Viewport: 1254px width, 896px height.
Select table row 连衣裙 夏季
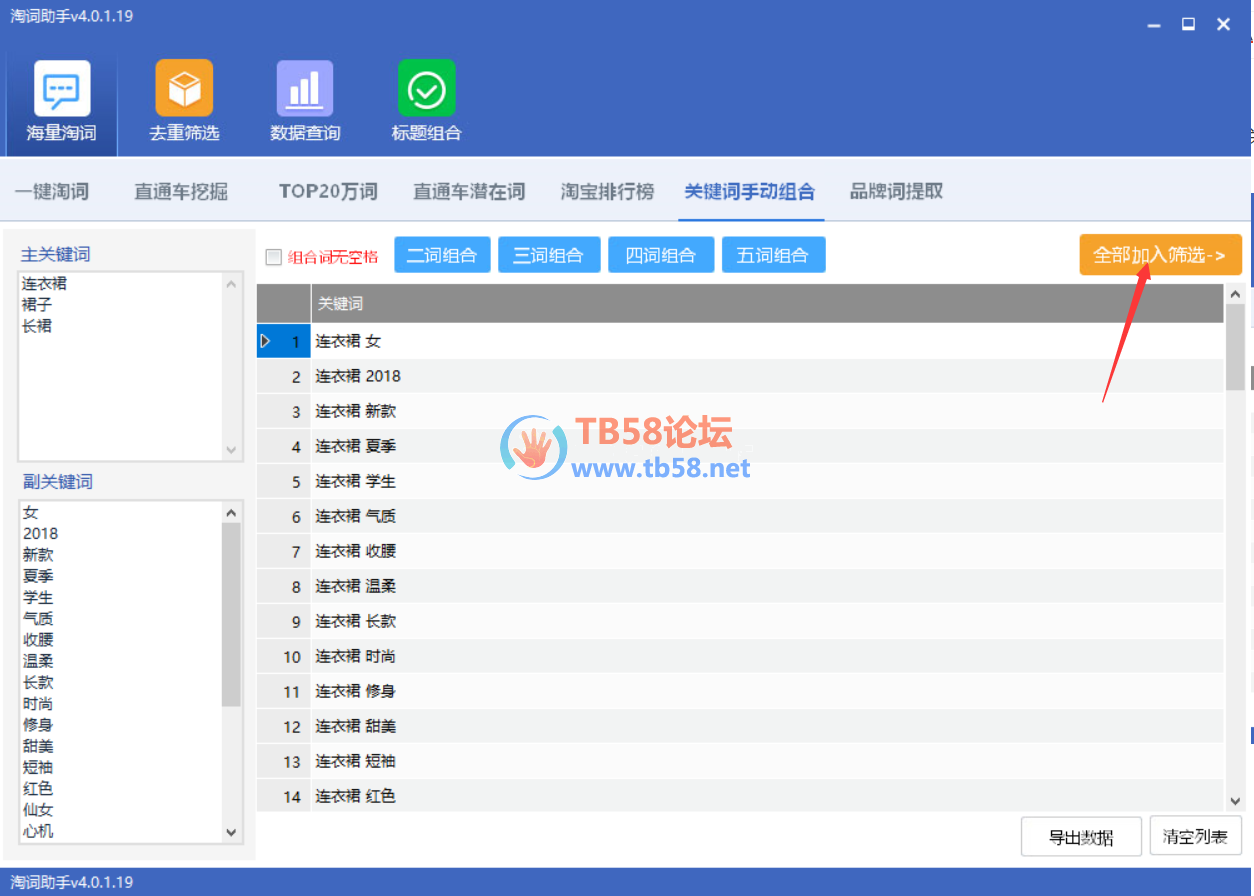[x=740, y=446]
